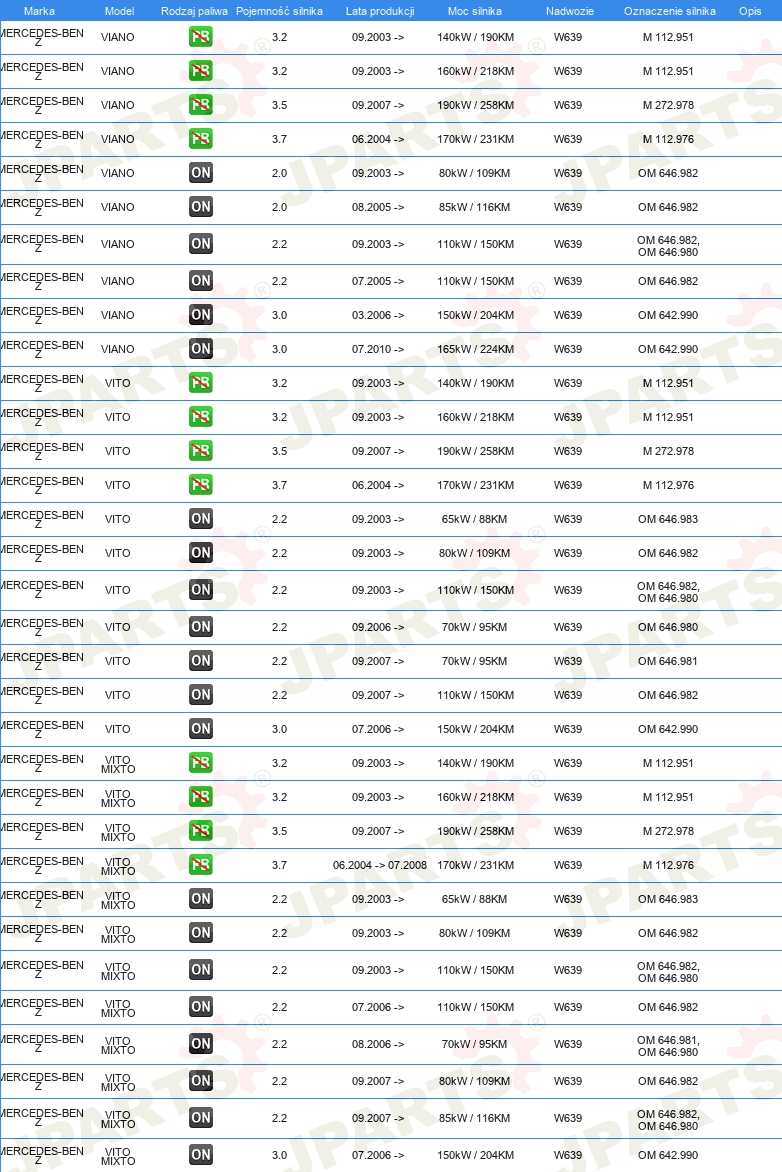The width and height of the screenshot is (782, 1172).
Task: Click ON icon in plain VITO 80kW/109KM row
Action: [x=200, y=553]
